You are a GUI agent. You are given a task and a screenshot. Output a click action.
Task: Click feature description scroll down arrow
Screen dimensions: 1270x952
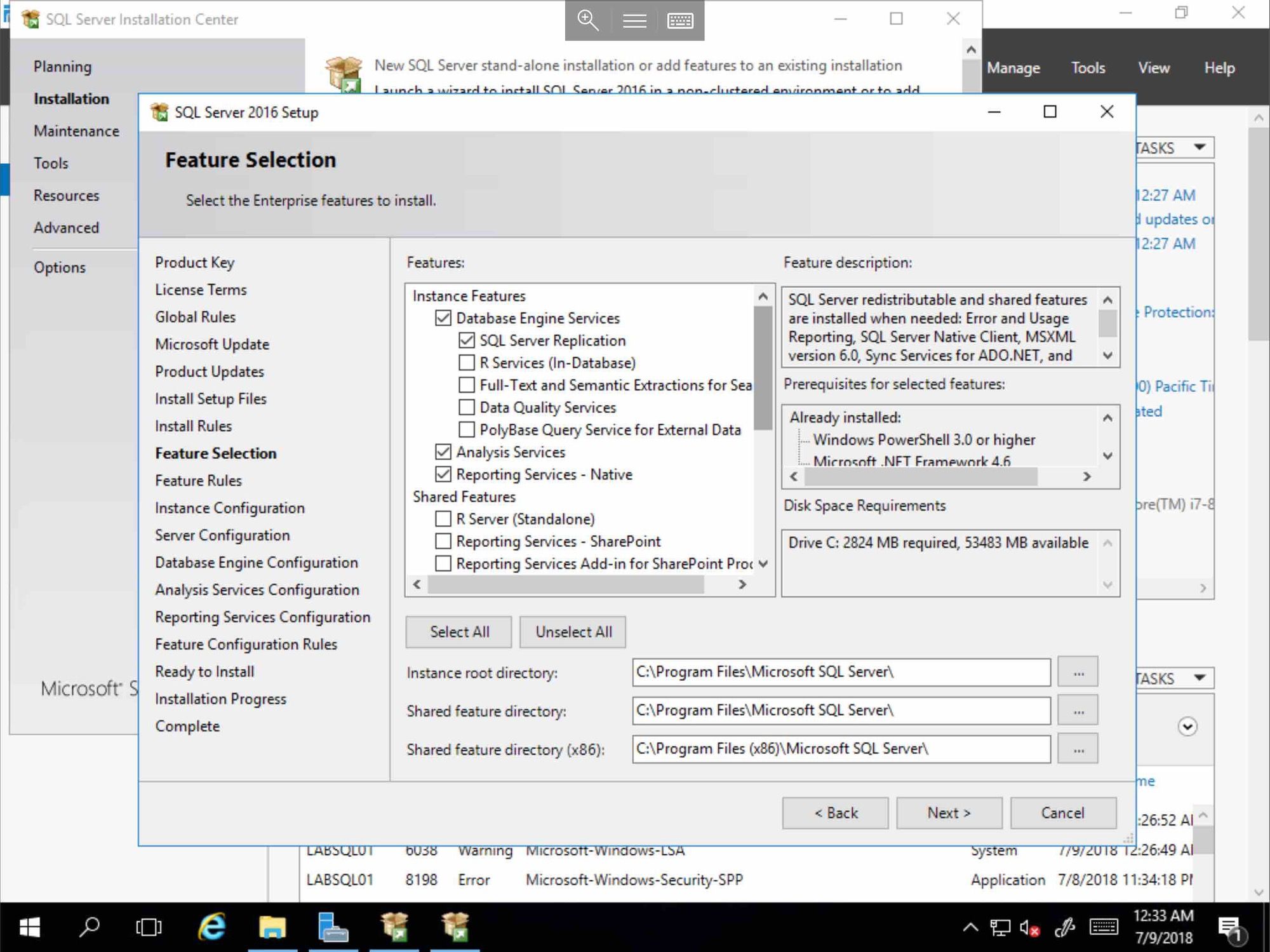coord(1107,355)
